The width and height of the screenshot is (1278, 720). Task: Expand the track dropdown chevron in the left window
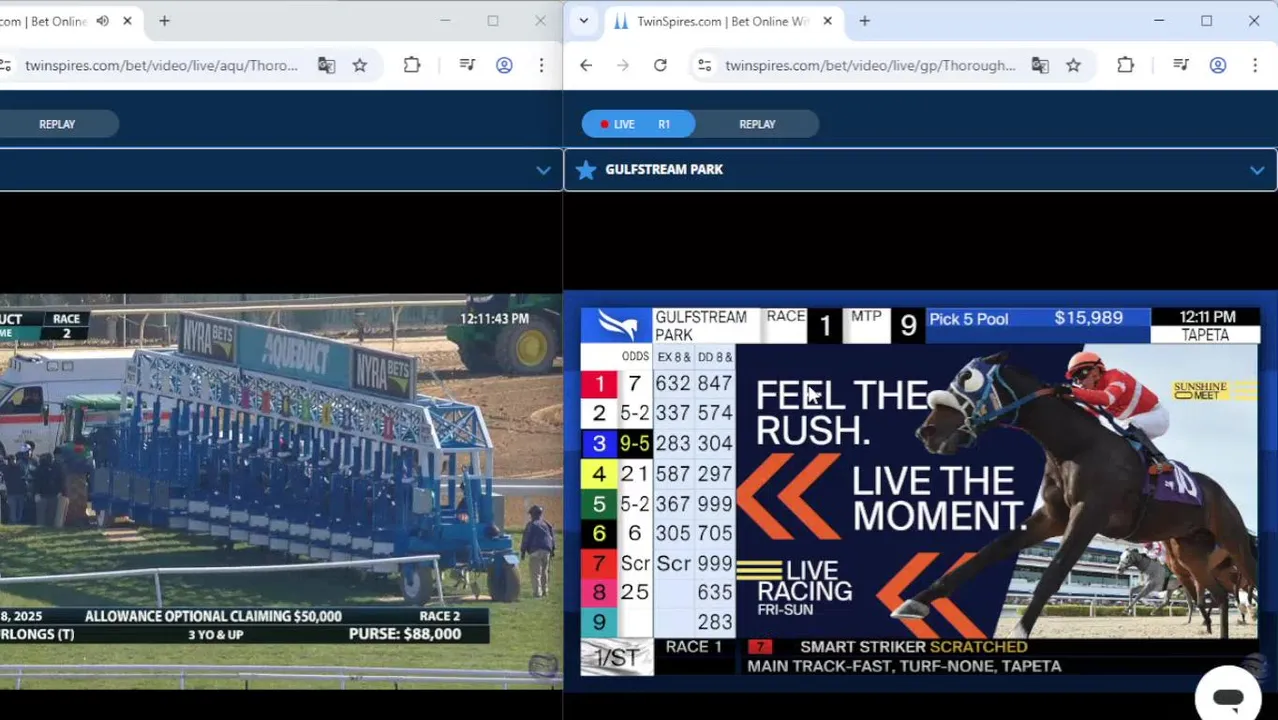(x=543, y=170)
